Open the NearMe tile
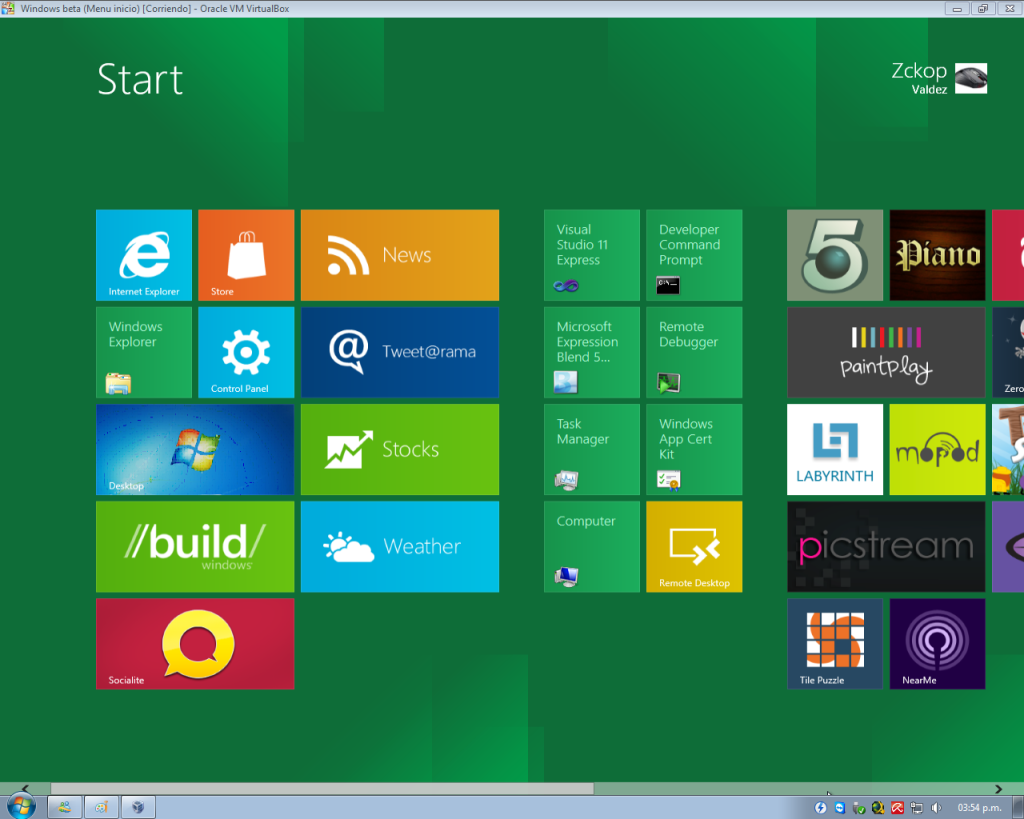The height and width of the screenshot is (819, 1024). 937,644
